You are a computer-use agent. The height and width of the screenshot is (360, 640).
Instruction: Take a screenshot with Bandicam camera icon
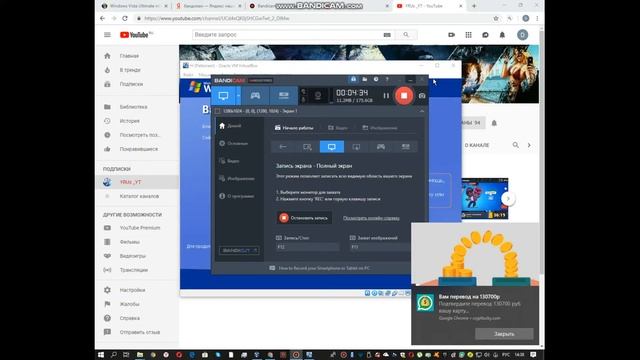click(x=422, y=96)
